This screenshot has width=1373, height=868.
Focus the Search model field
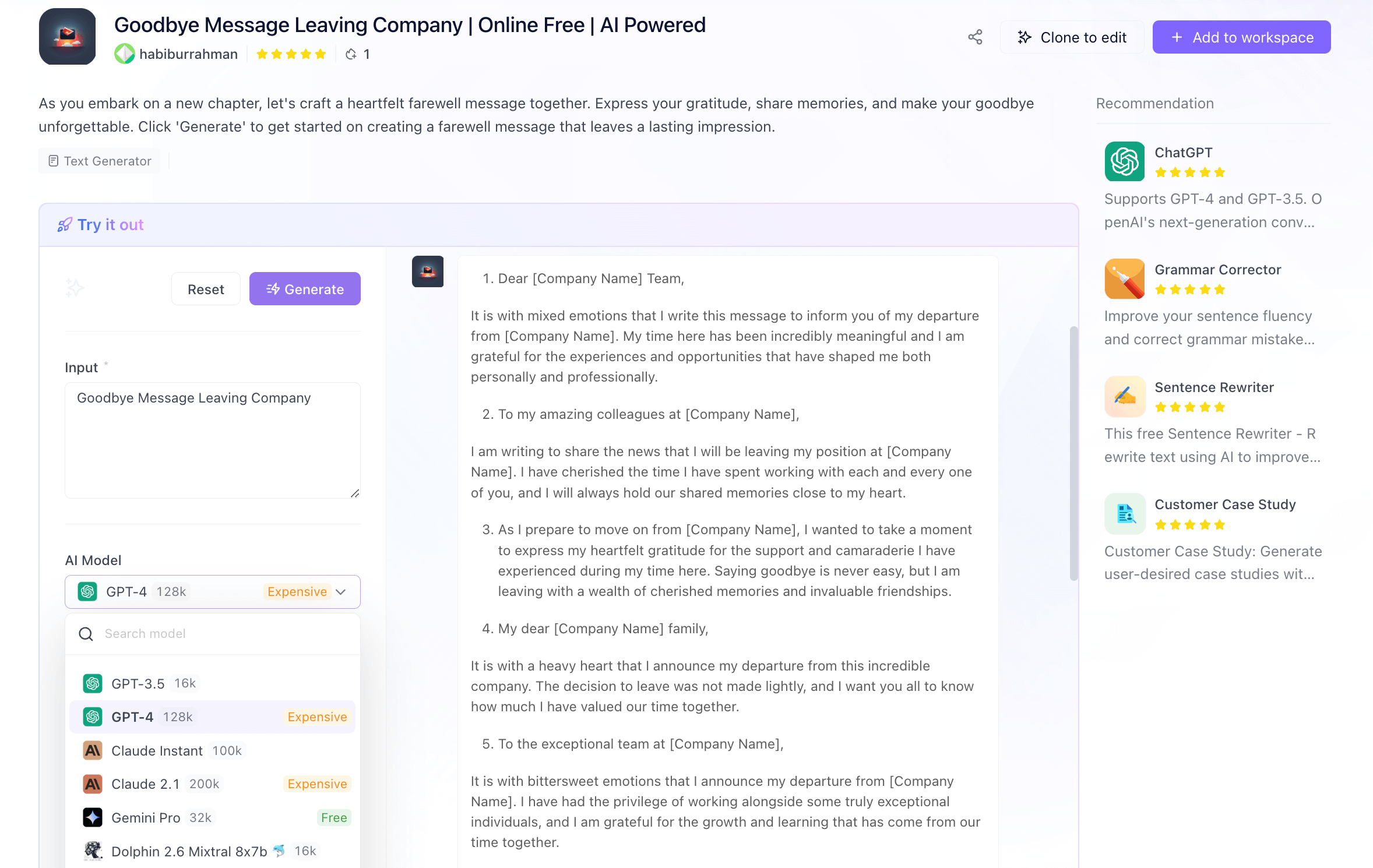coord(221,634)
